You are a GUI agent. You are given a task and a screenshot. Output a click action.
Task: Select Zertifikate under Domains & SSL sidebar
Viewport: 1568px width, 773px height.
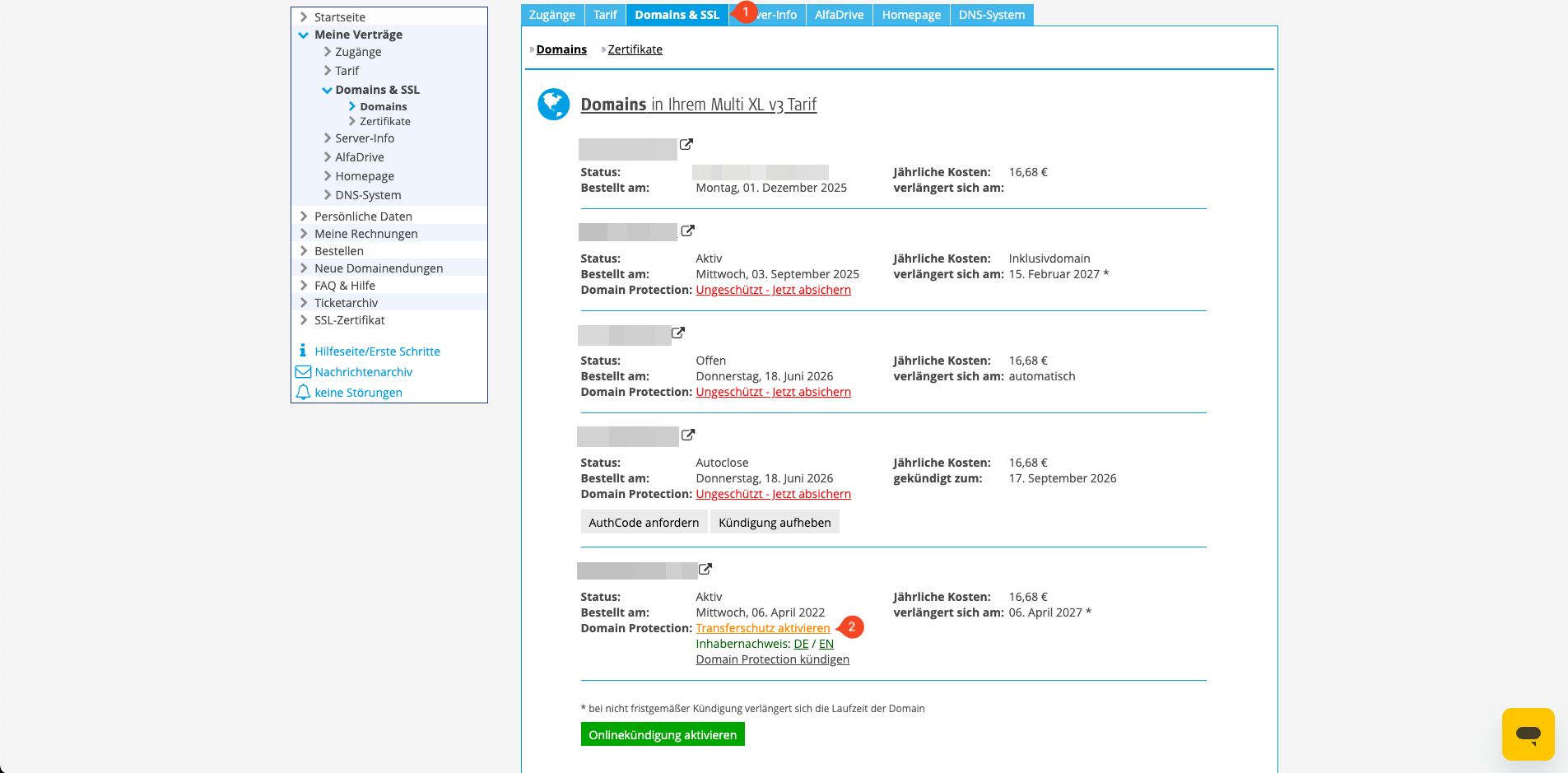click(x=385, y=121)
